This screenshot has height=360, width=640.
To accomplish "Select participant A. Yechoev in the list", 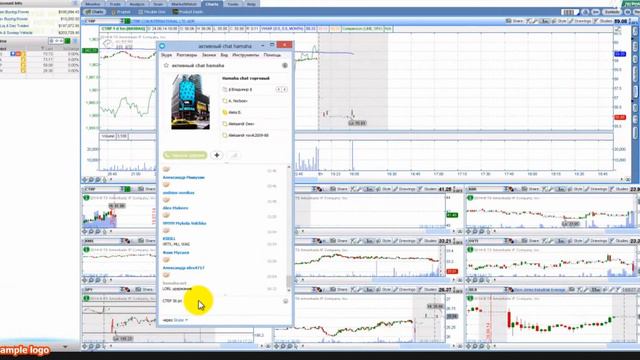I will (x=238, y=101).
